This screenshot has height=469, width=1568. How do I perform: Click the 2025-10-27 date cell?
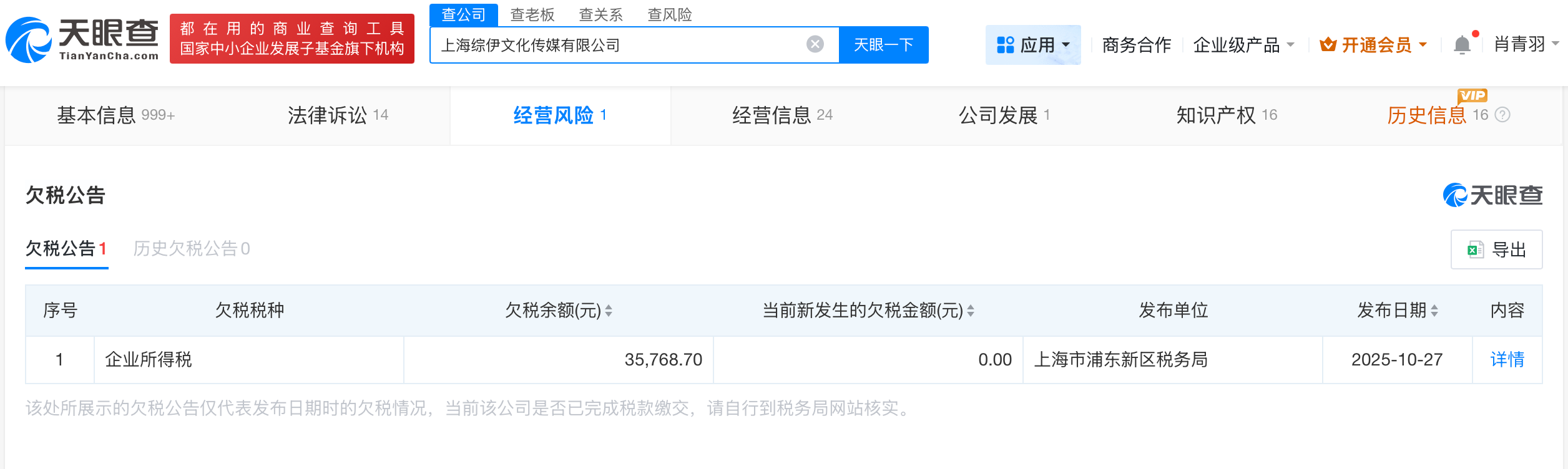[1397, 360]
